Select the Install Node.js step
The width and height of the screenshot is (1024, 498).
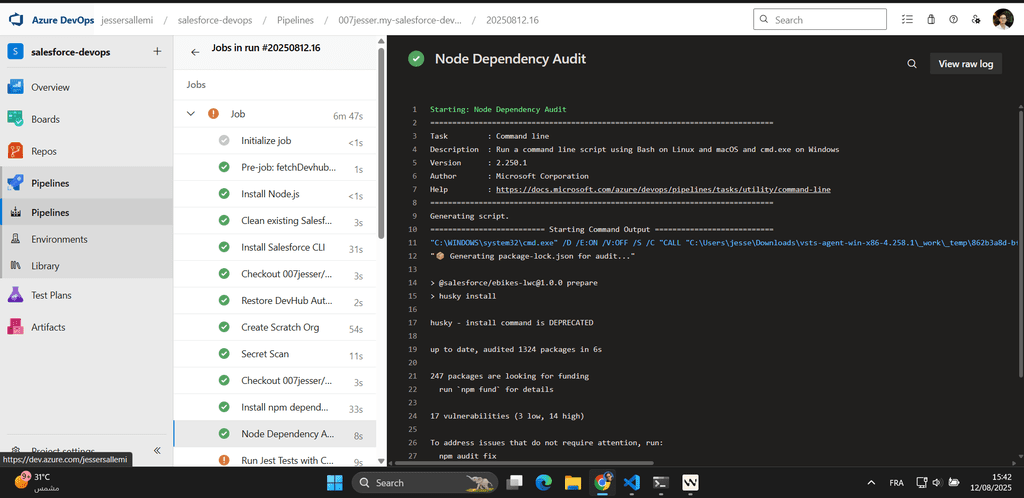tap(275, 194)
